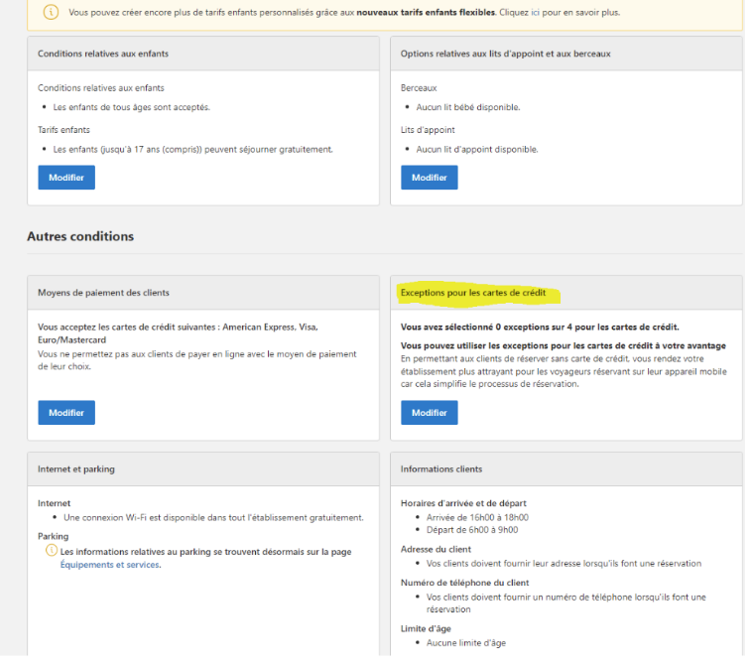
Task: Click the 'Autres conditions' section heading
Action: coord(80,237)
